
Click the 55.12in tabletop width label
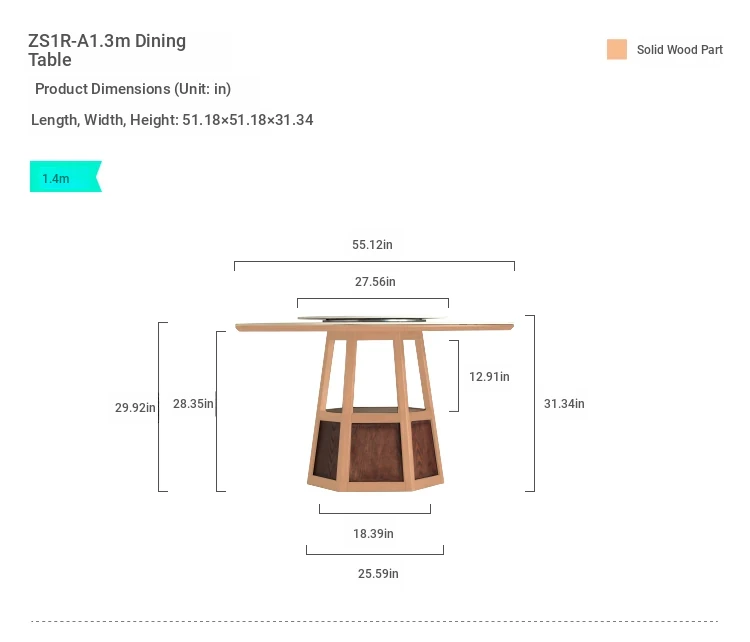[x=372, y=244]
